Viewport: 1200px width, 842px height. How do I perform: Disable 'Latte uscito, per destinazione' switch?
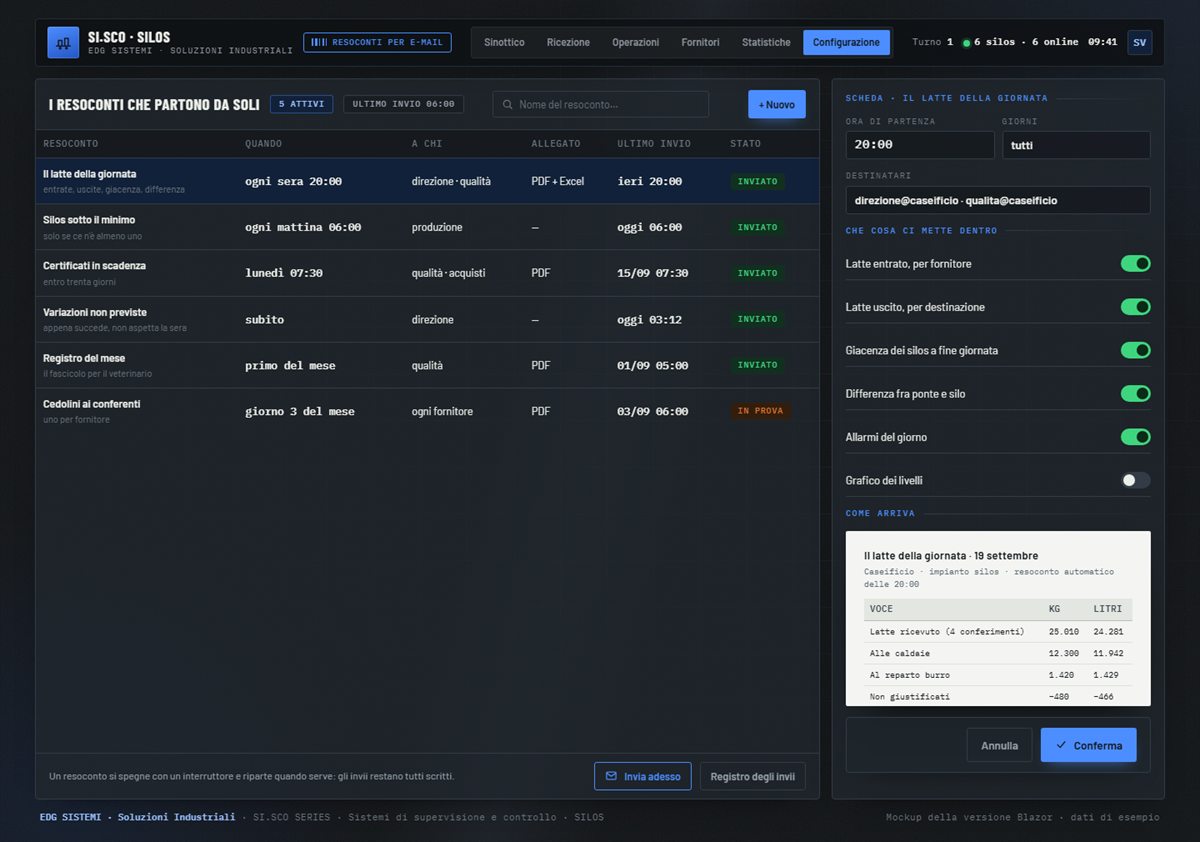point(1135,307)
